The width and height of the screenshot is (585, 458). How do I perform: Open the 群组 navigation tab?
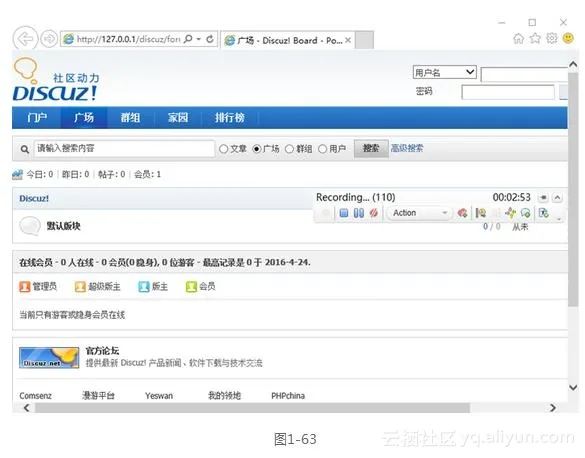tap(130, 118)
